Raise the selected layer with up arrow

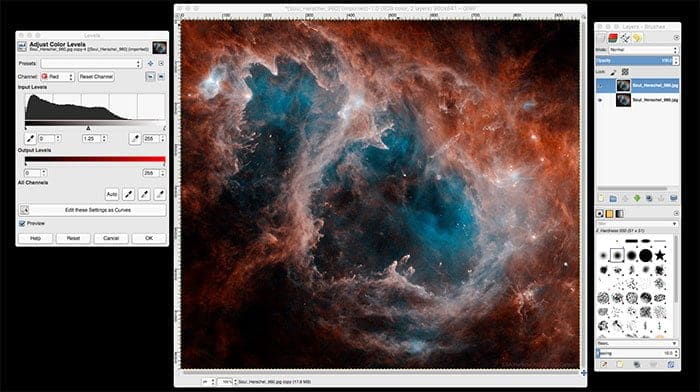click(x=625, y=198)
